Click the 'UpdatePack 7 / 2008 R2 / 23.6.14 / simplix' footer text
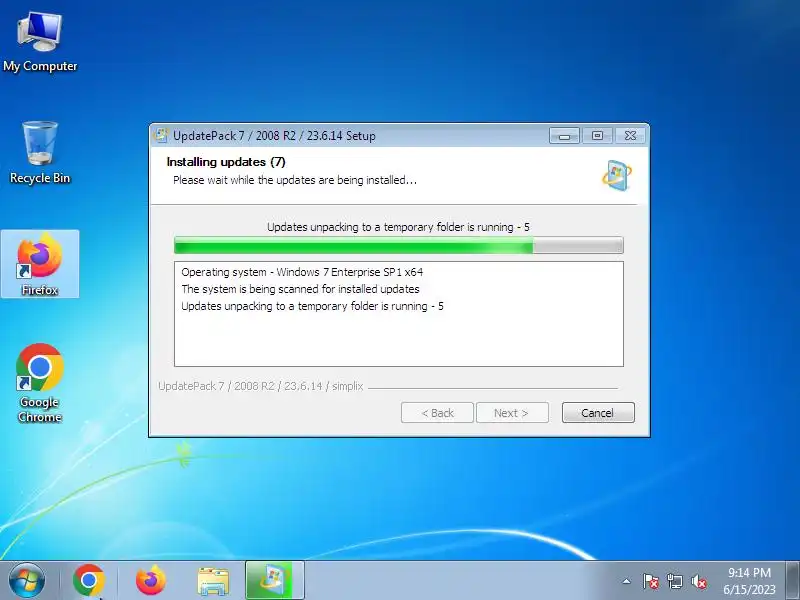The image size is (800, 600). [x=261, y=386]
